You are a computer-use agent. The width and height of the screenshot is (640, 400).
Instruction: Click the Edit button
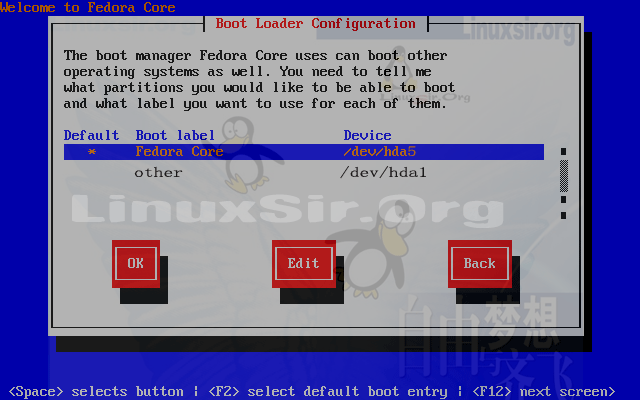pyautogui.click(x=304, y=264)
